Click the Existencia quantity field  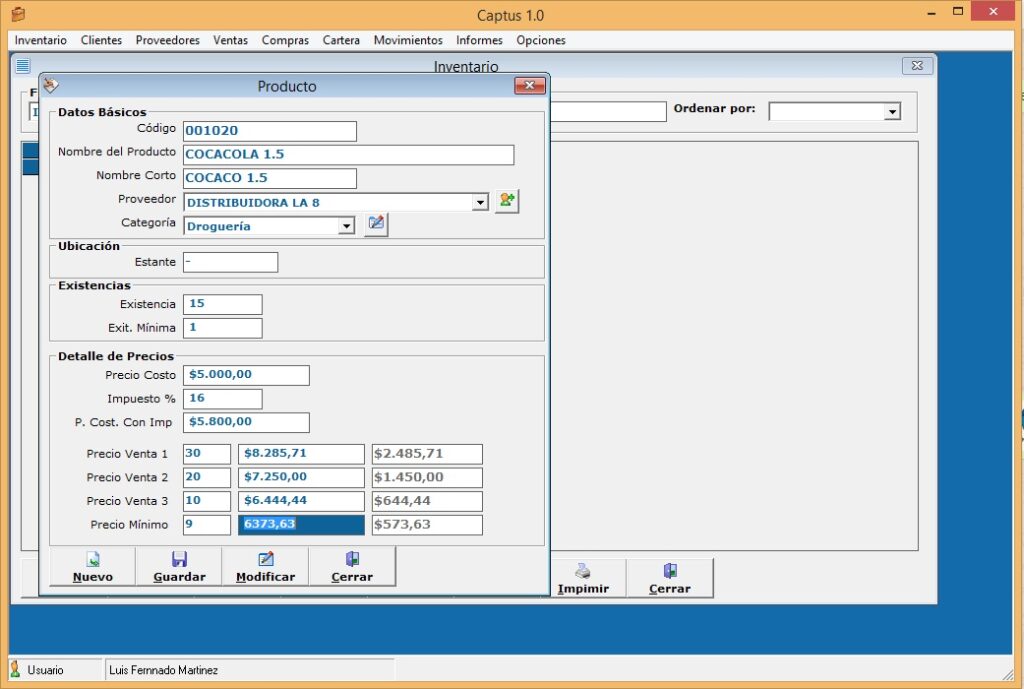(223, 304)
